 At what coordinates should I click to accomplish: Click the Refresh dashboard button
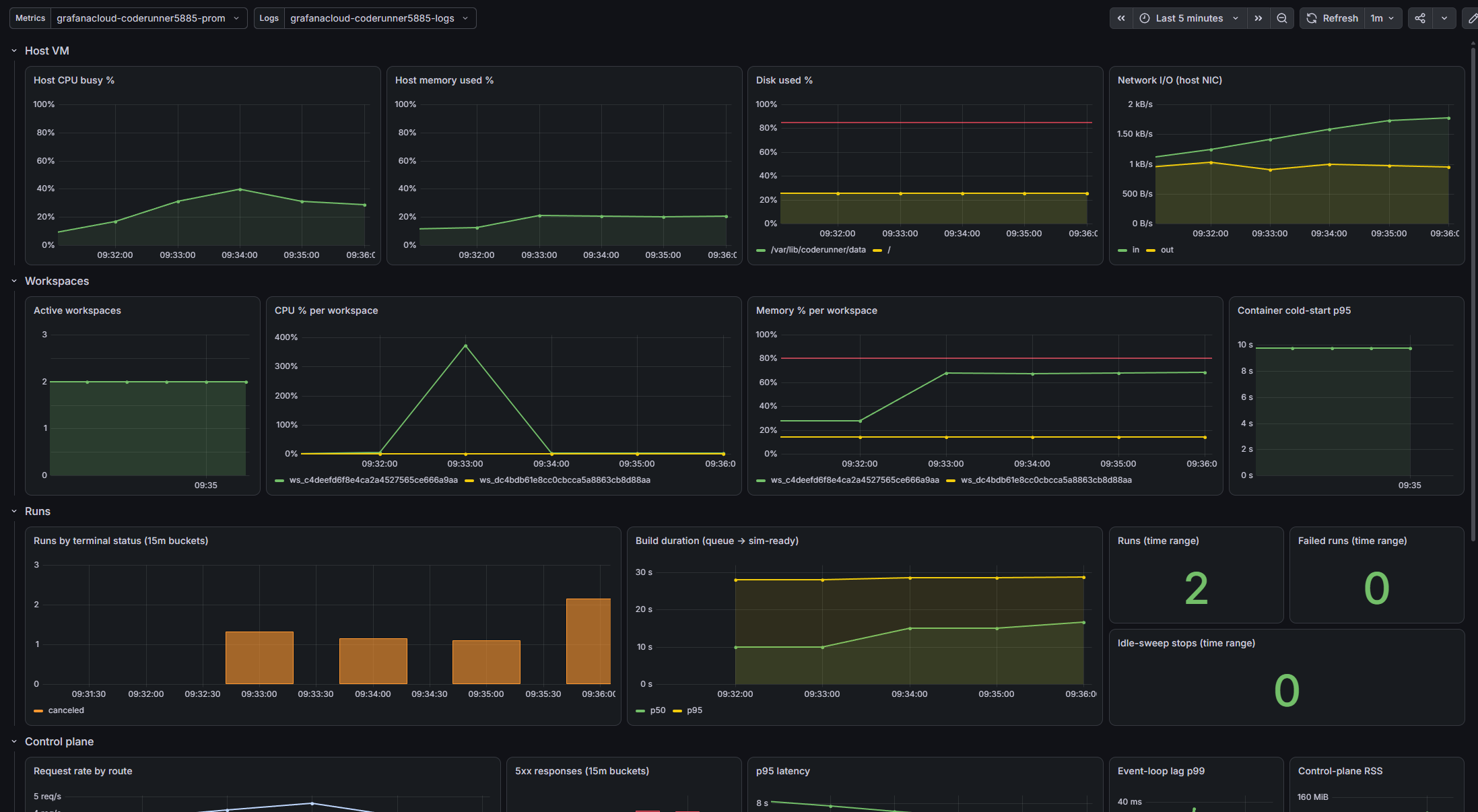click(x=1333, y=18)
